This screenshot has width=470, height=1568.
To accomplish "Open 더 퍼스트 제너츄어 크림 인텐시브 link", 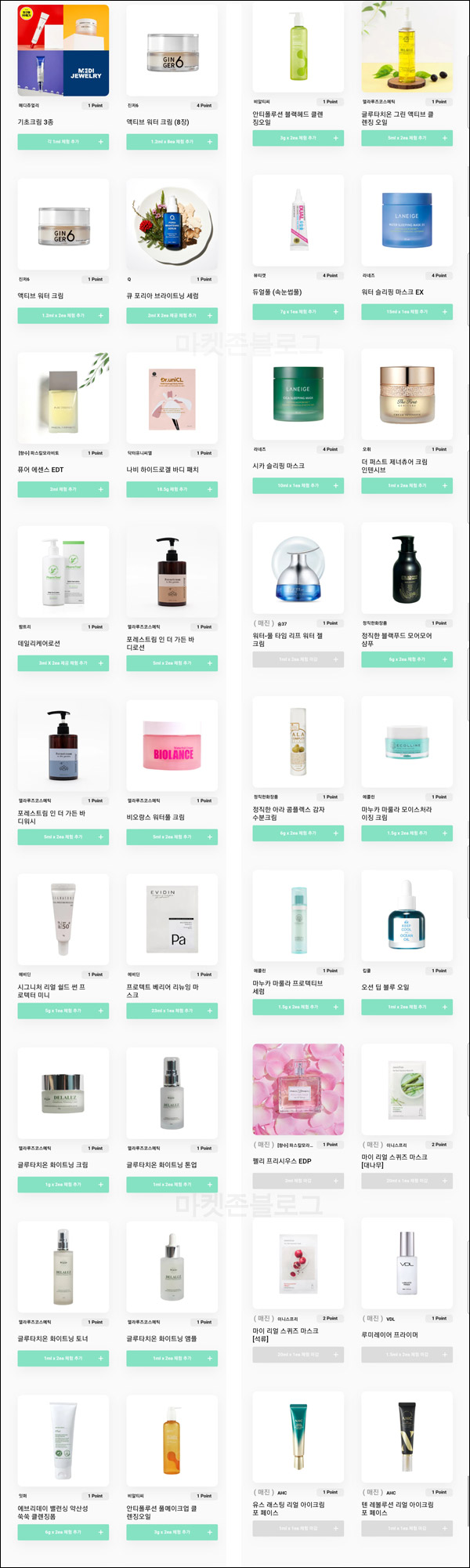I will [x=395, y=466].
